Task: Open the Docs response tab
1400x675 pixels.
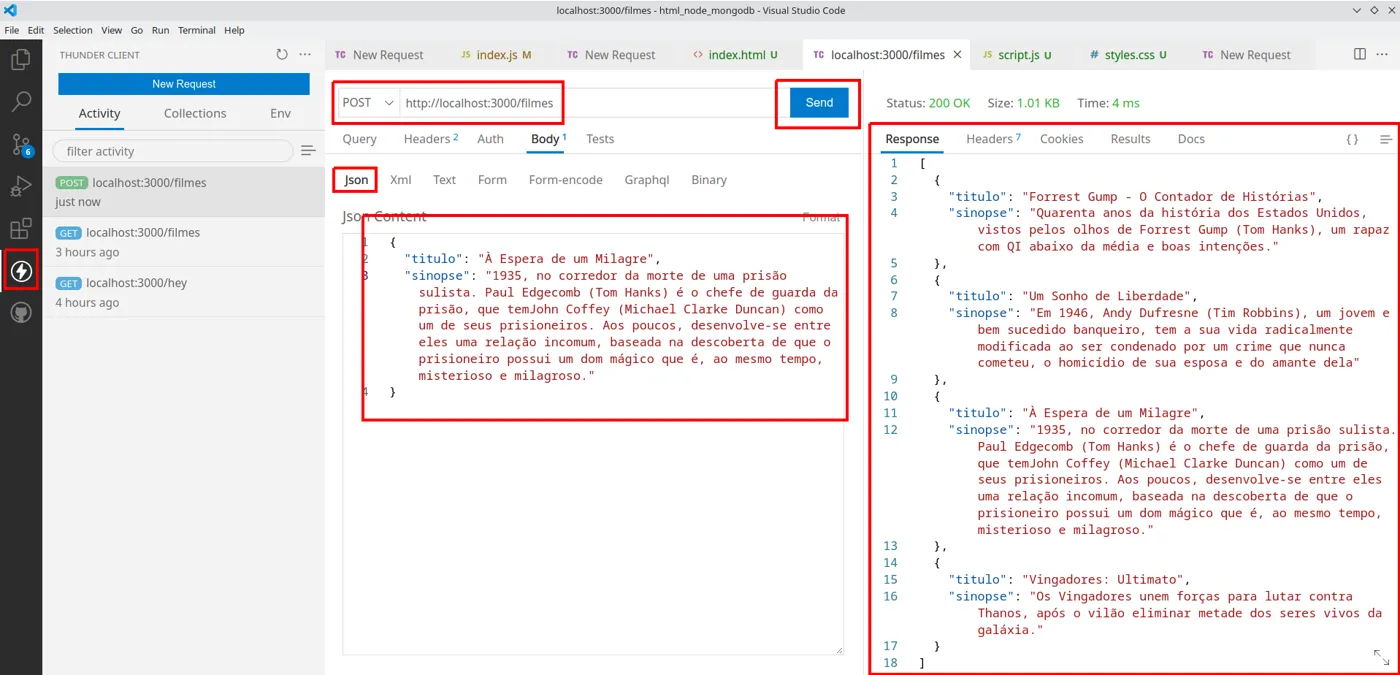Action: pos(1191,139)
